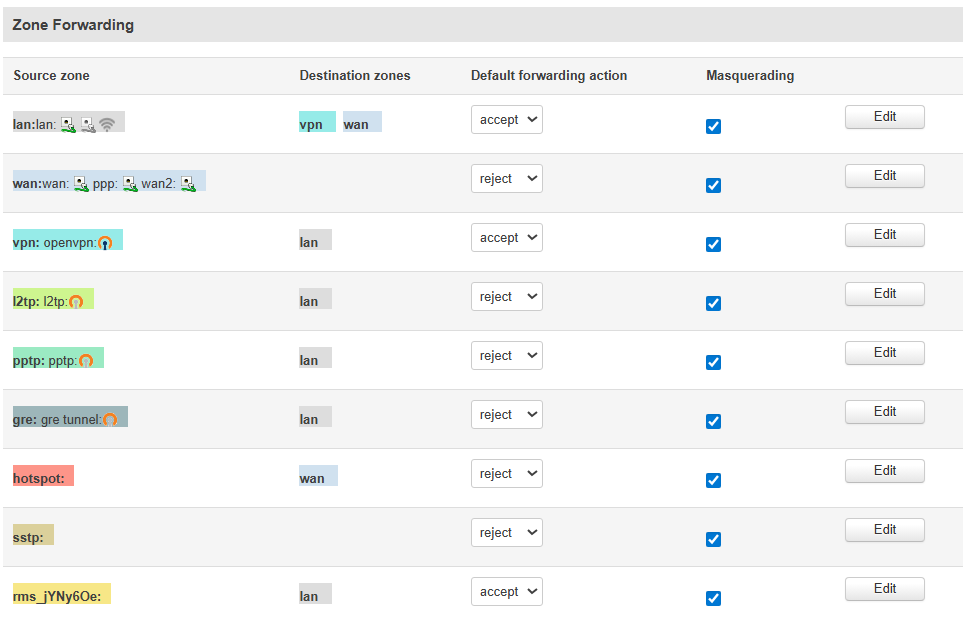Disable masquerading for hotspot zone

pyautogui.click(x=713, y=480)
